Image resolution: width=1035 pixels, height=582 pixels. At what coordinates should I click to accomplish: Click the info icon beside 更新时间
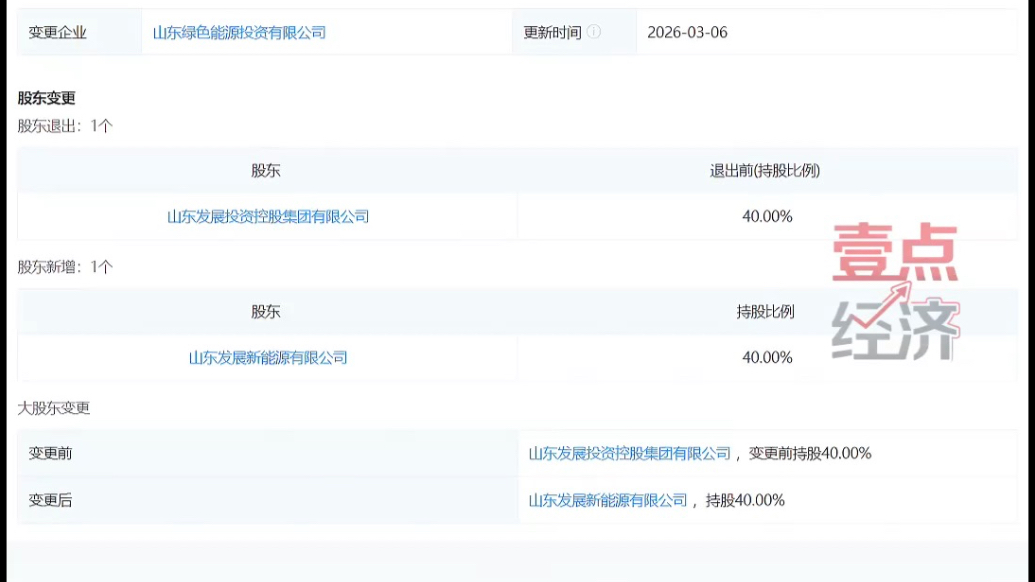coord(594,31)
